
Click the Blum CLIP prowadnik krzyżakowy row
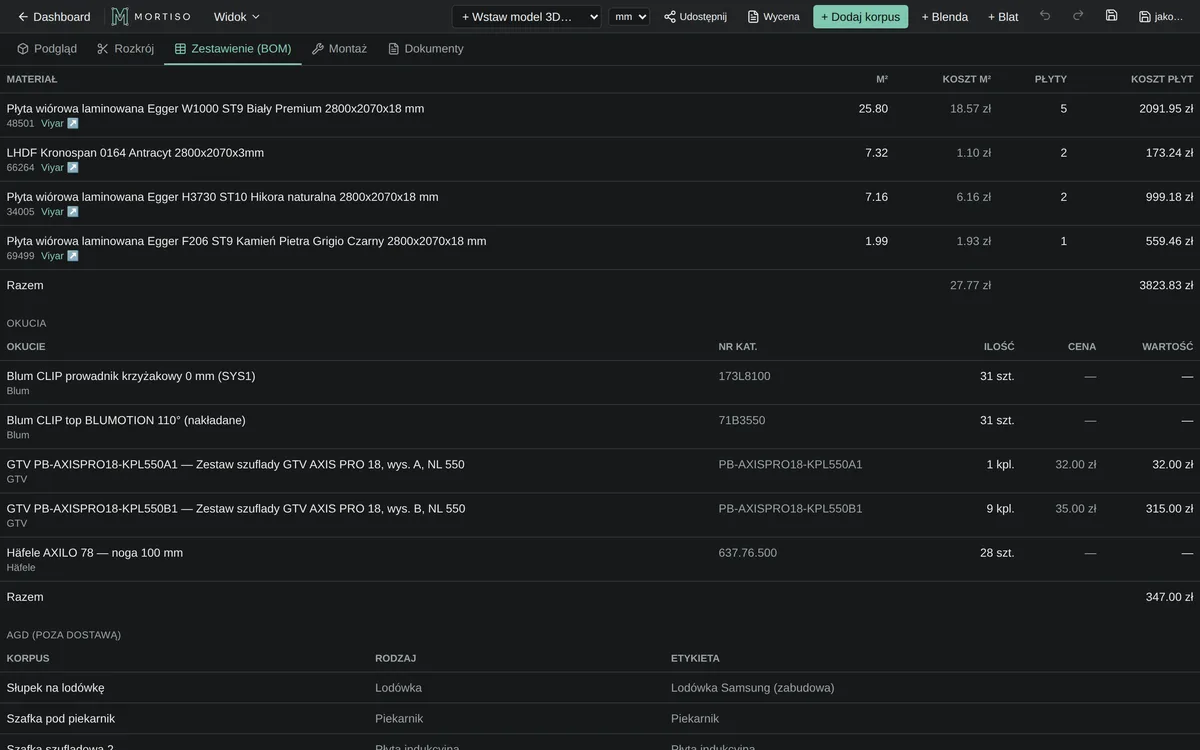pos(600,383)
